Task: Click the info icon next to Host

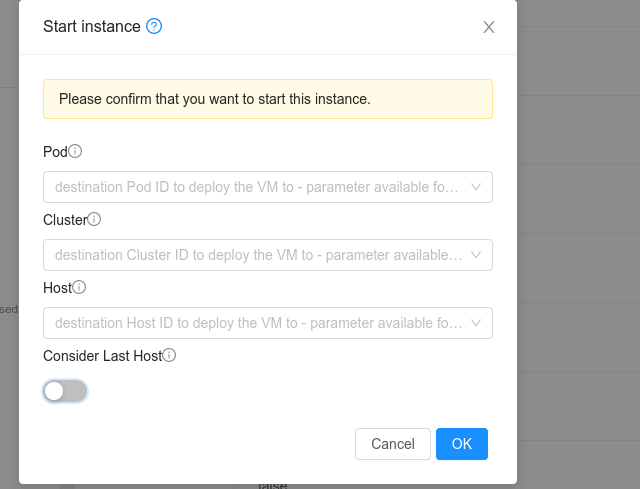Action: (80, 287)
